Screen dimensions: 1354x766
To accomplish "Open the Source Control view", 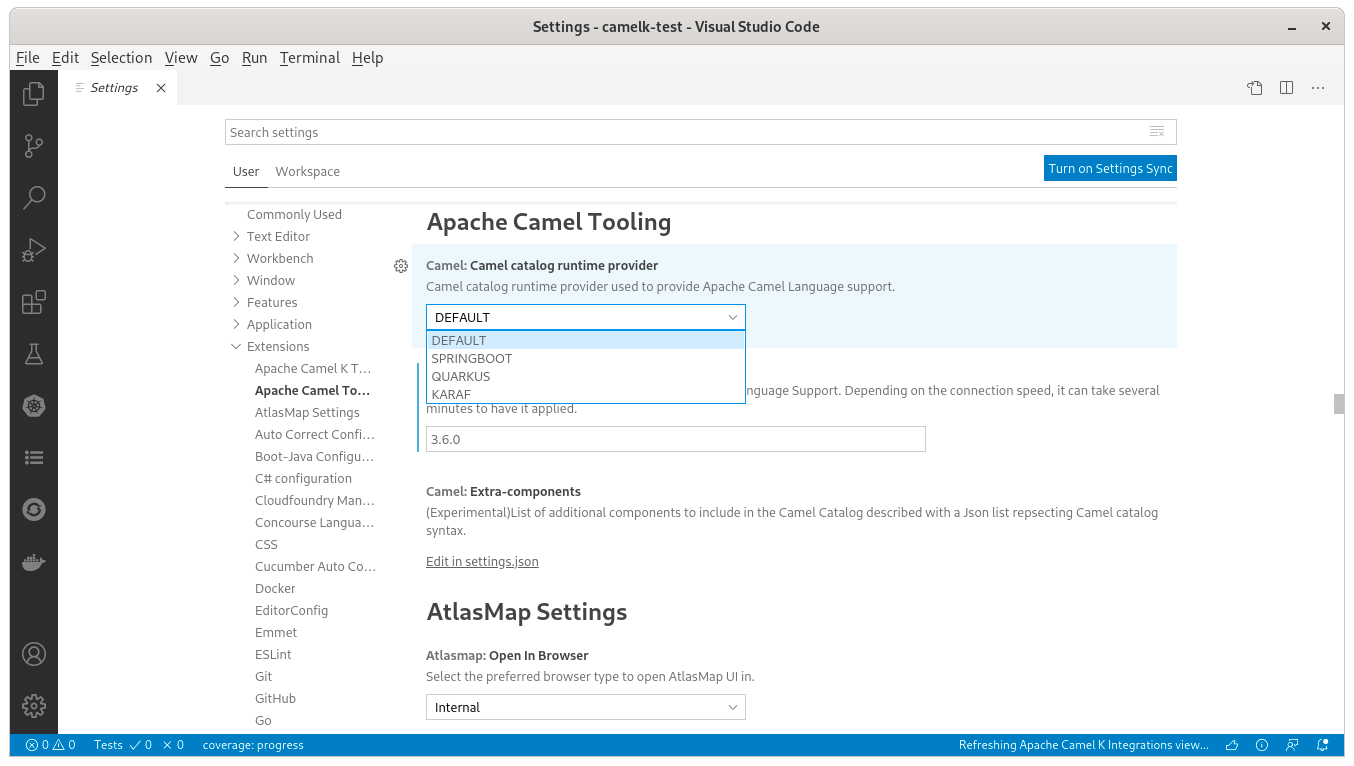I will (x=34, y=146).
